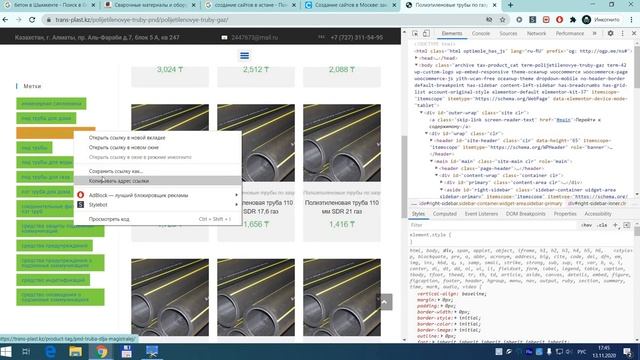The height and width of the screenshot is (360, 640).
Task: Click the browser Forward arrow
Action: [x=19, y=20]
